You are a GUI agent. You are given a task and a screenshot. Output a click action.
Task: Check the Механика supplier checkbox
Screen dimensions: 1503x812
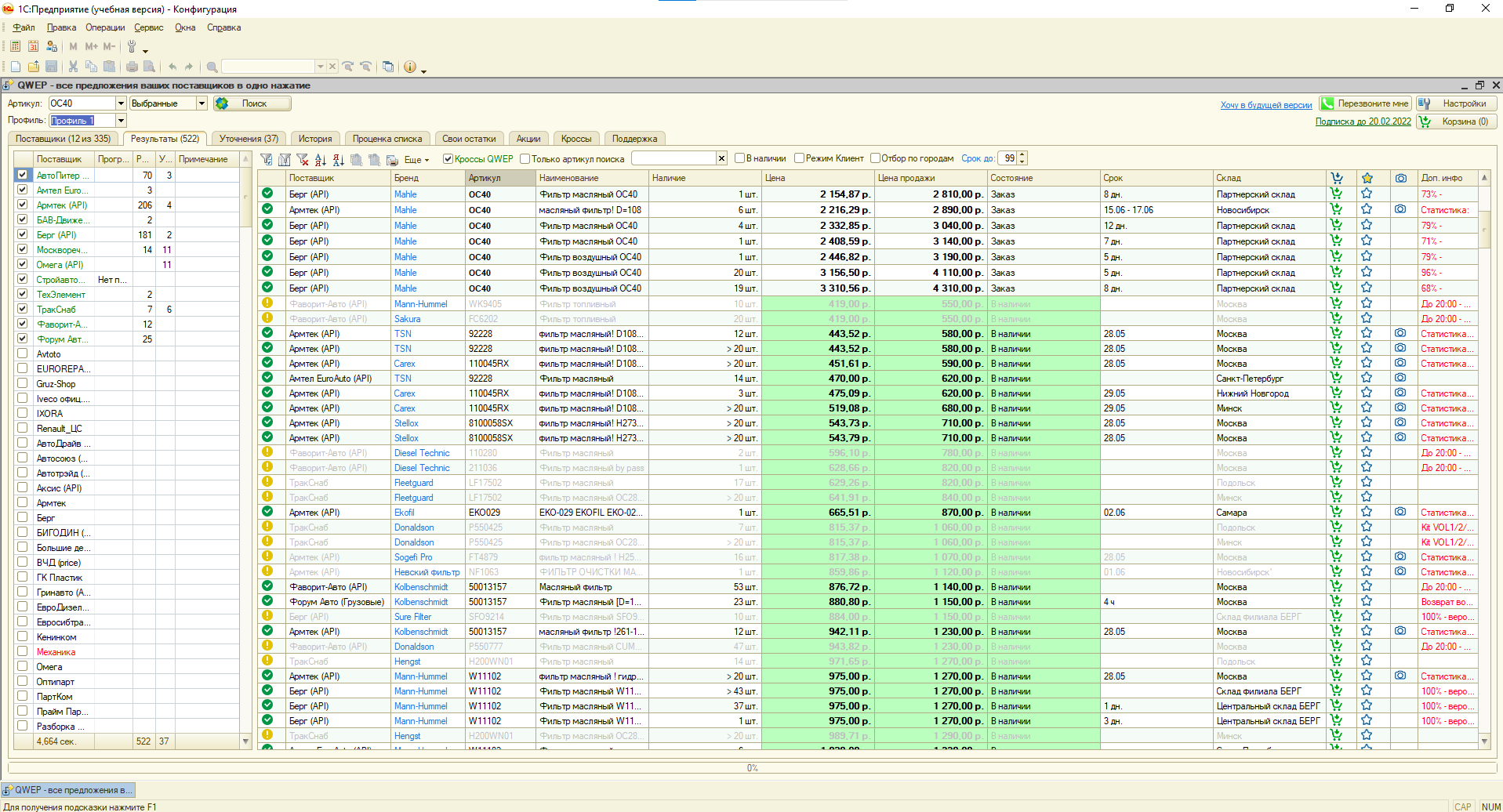[23, 651]
